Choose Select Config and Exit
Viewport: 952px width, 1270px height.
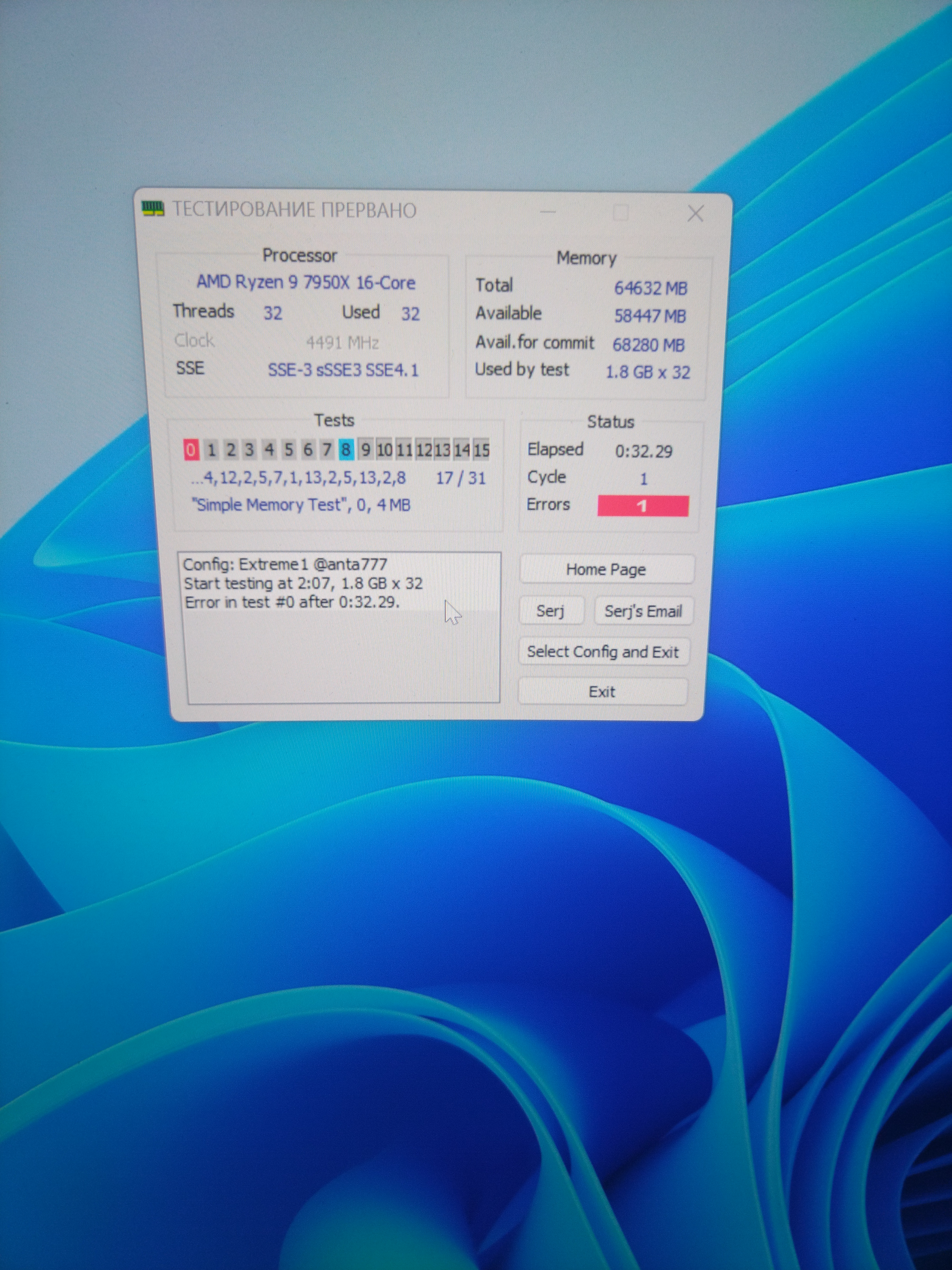tap(602, 652)
